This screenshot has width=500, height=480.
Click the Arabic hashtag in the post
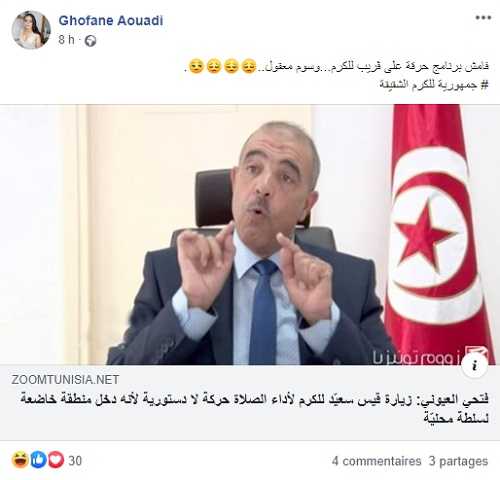tap(434, 84)
